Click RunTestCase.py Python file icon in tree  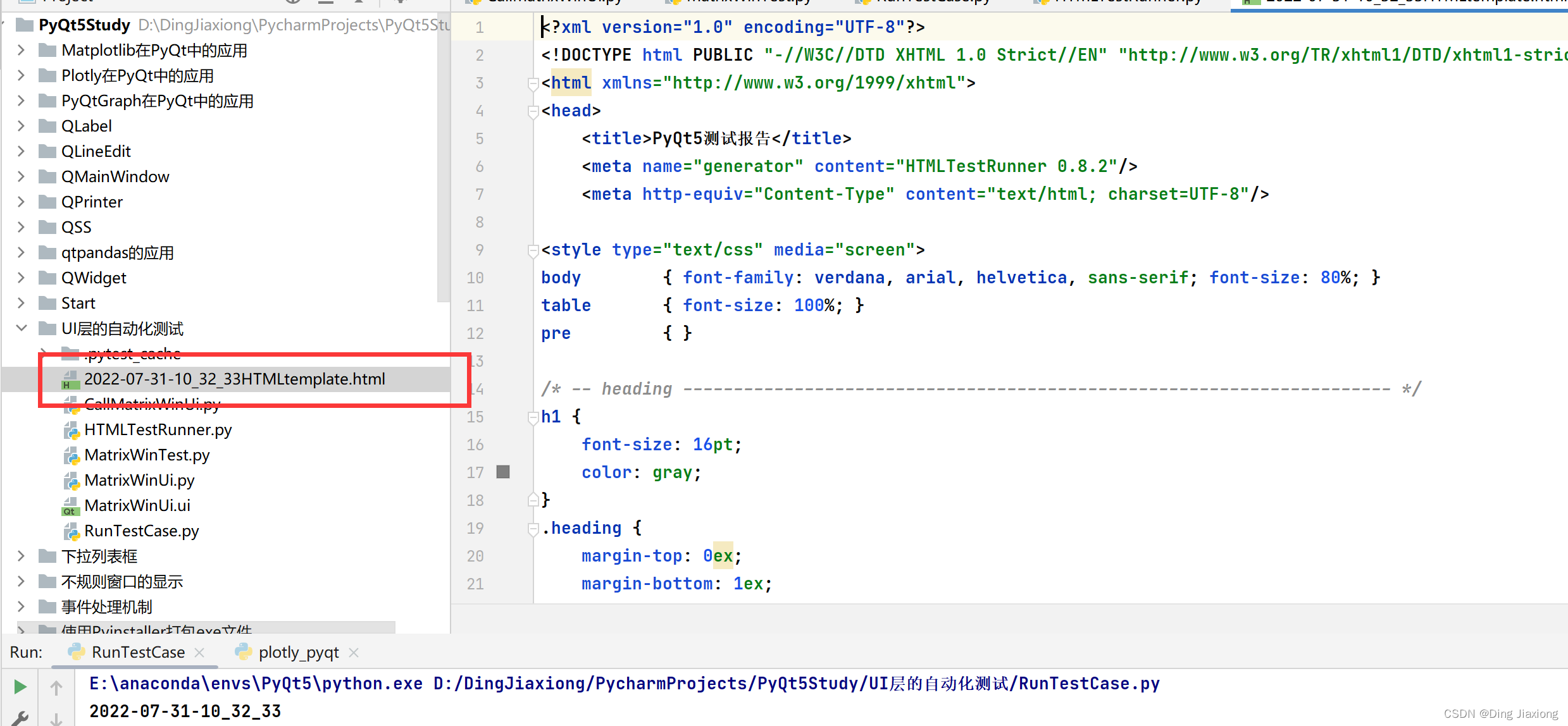click(x=71, y=531)
